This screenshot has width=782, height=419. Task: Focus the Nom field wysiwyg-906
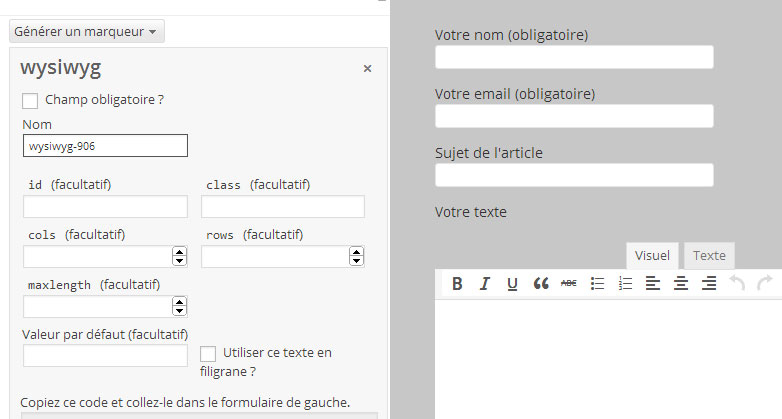pyautogui.click(x=105, y=146)
